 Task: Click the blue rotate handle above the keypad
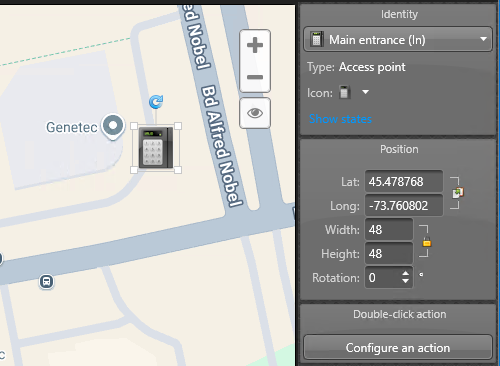156,102
